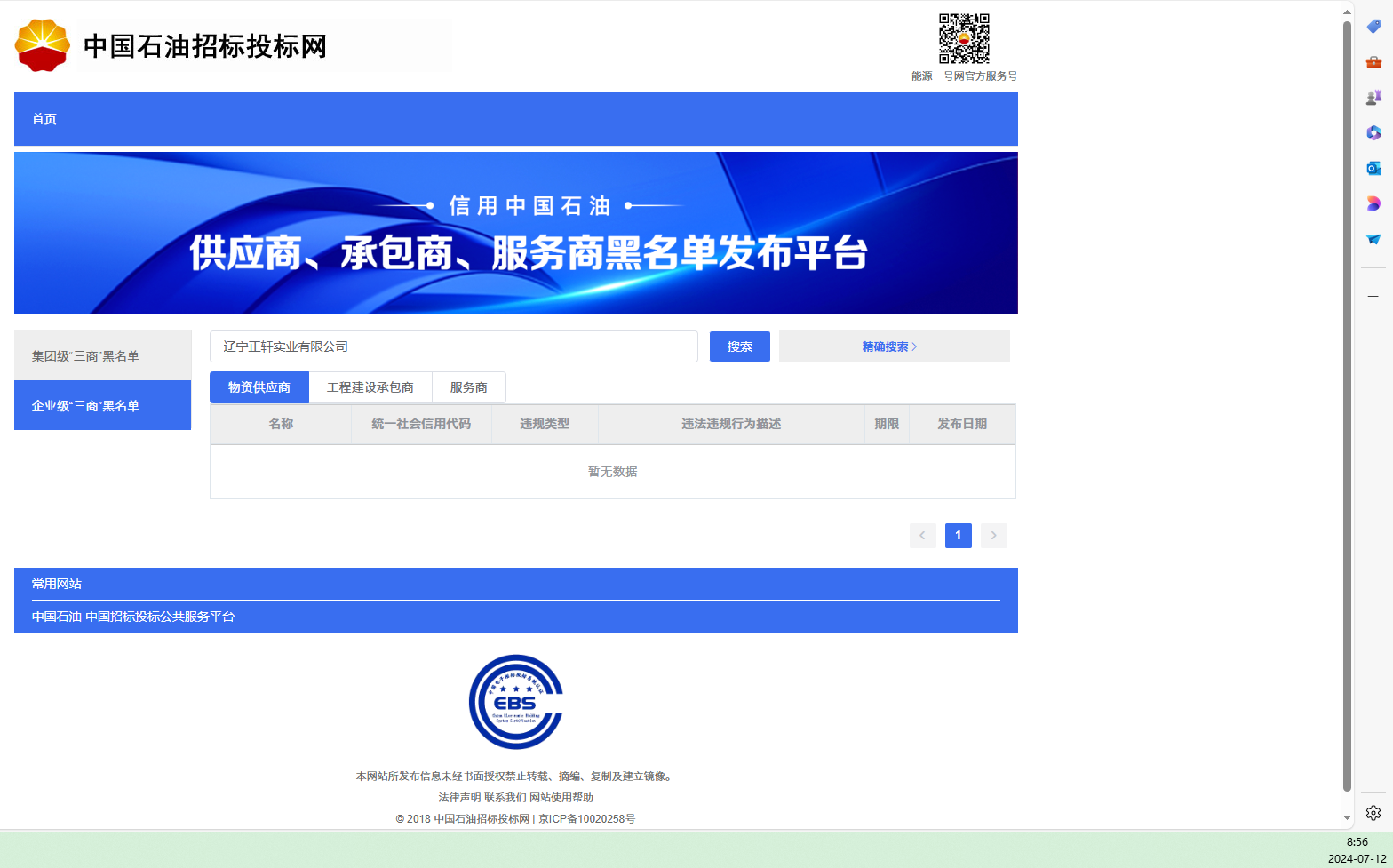The height and width of the screenshot is (868, 1393).
Task: Open the 中国石油 link in 常用网站
Action: click(57, 617)
